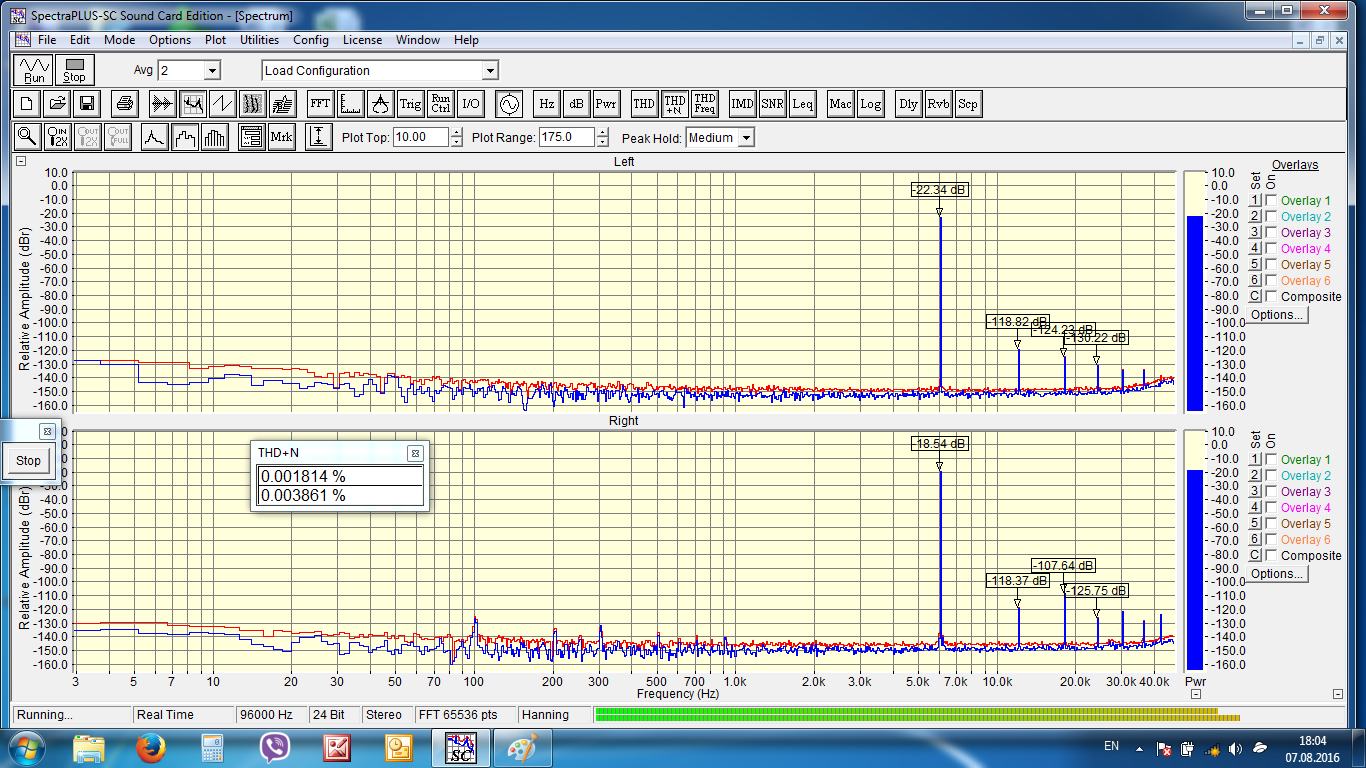Check Overlay 3 in the Right plot
Screen dimensions: 1366x768
[x=1271, y=492]
